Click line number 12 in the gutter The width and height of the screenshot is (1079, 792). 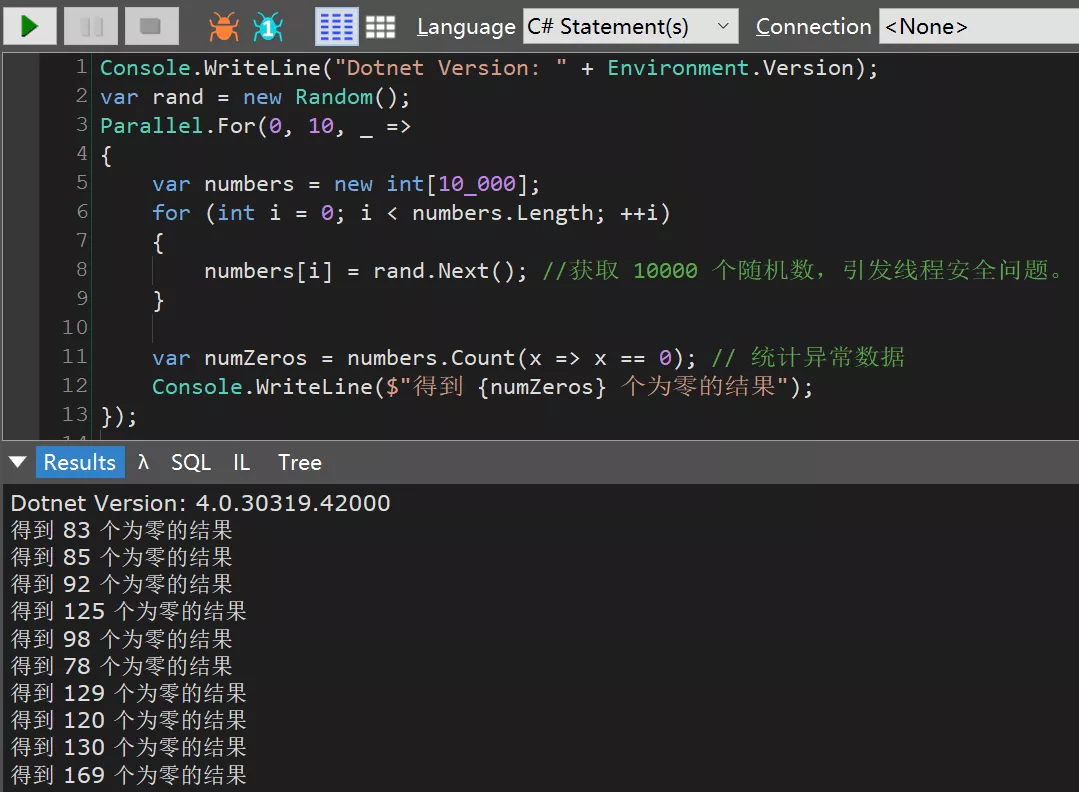[x=74, y=385]
